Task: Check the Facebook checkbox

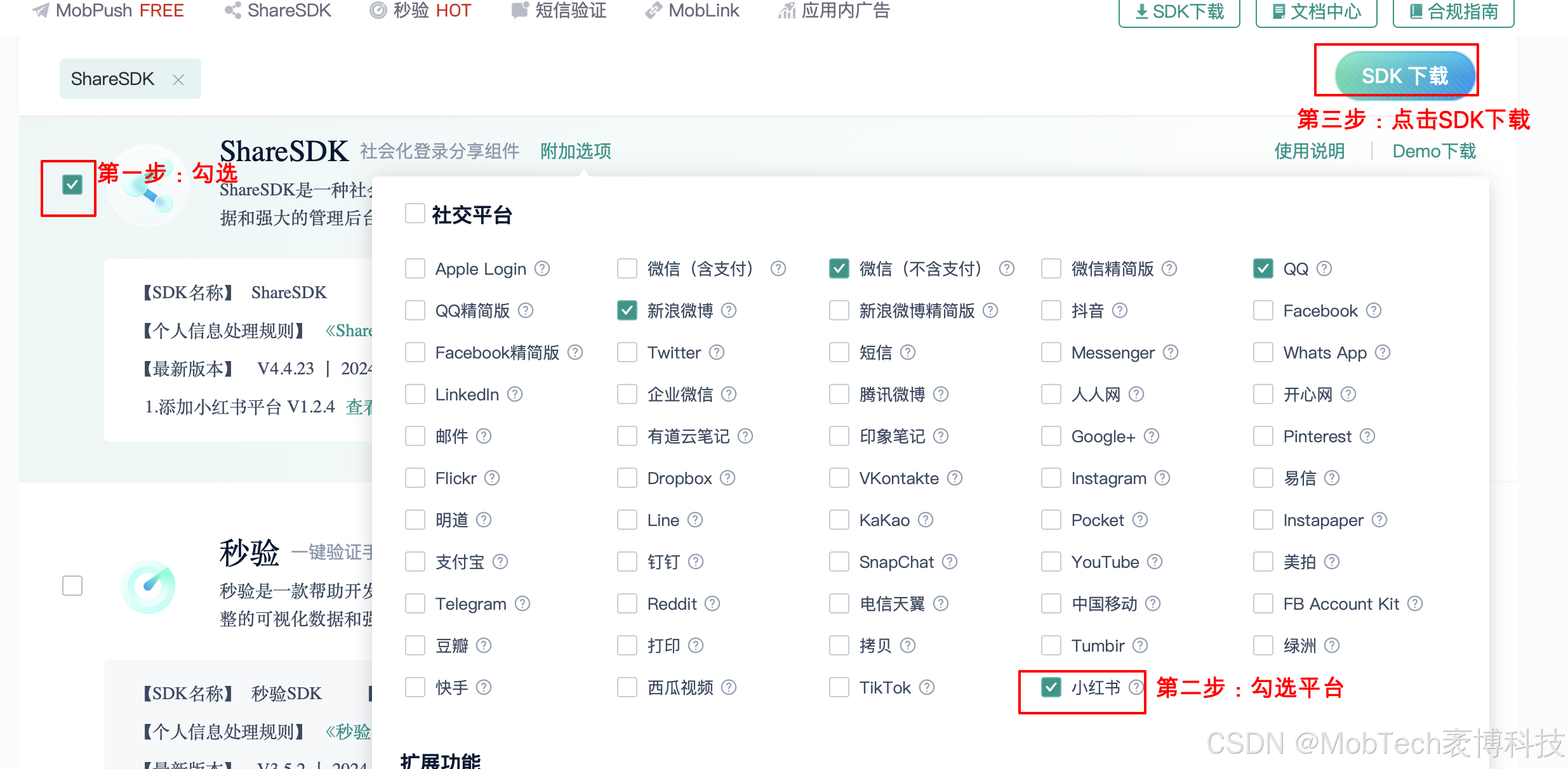Action: 1263,310
